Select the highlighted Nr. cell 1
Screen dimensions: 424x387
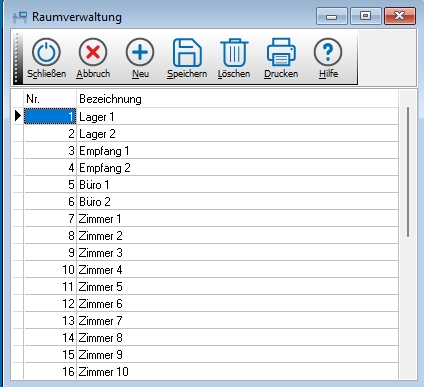[x=50, y=117]
